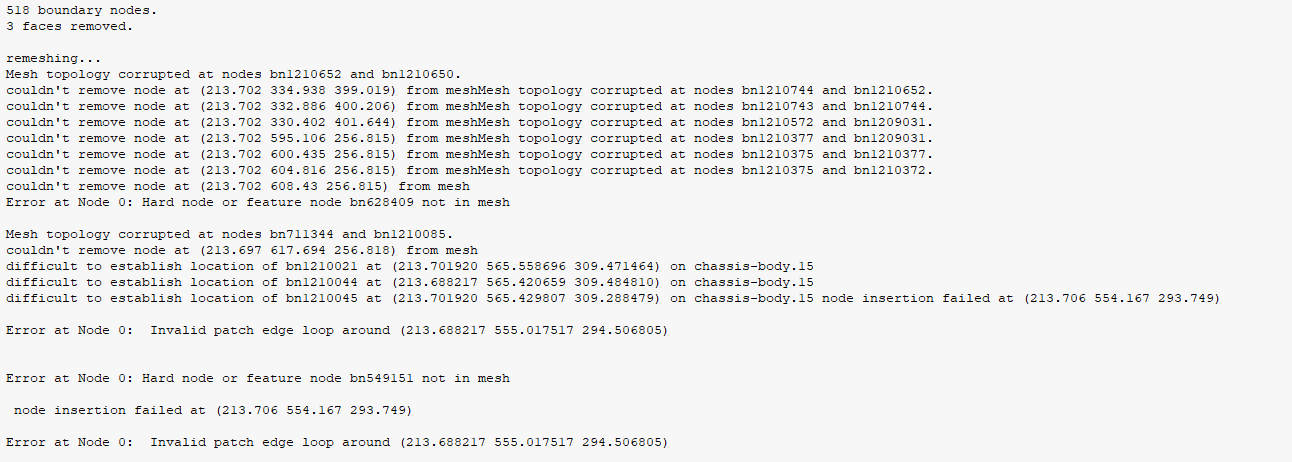Click first 'Invalid patch edge loop' error

coord(336,330)
